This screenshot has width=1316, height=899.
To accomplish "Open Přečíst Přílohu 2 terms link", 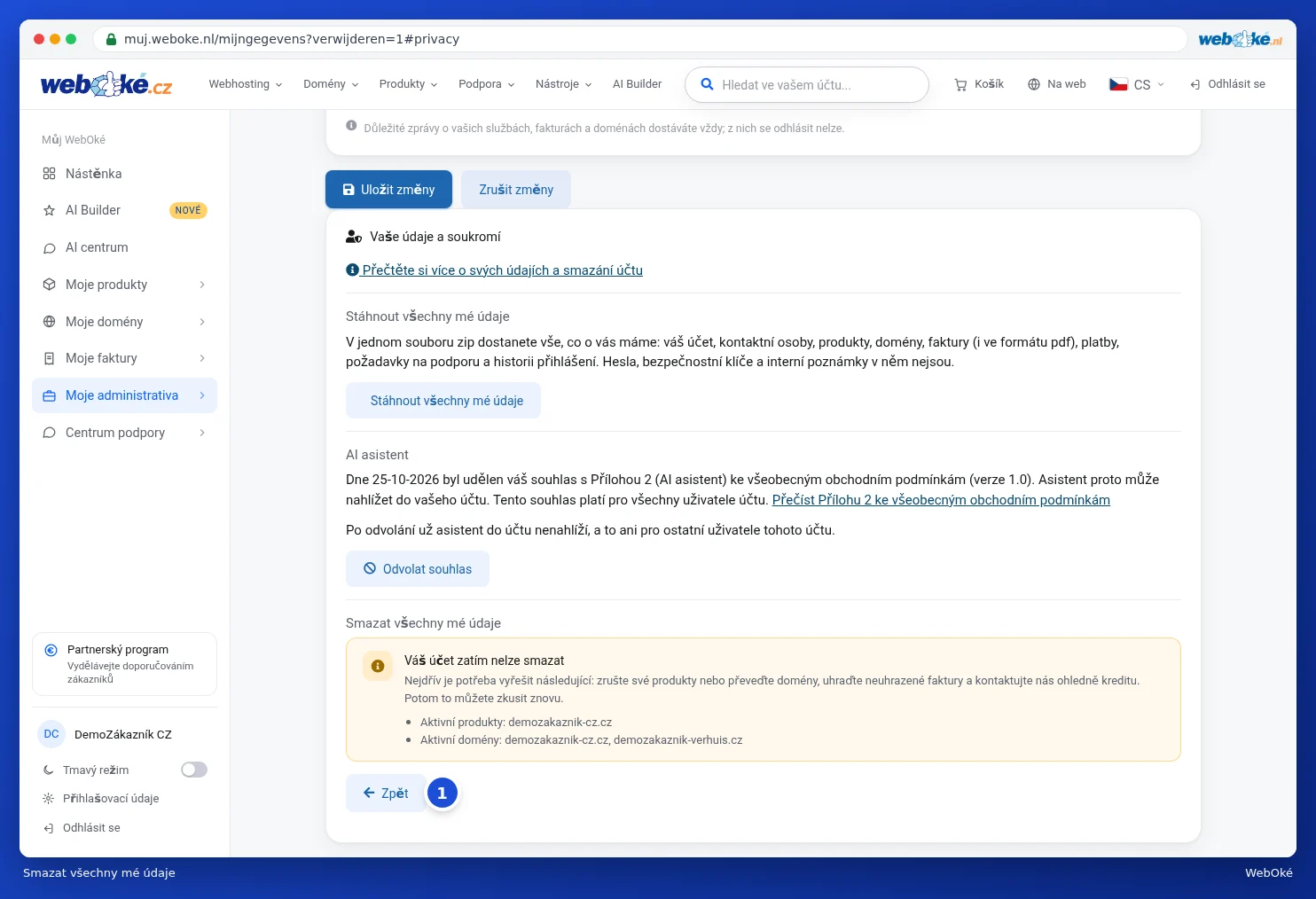I will pyautogui.click(x=941, y=500).
